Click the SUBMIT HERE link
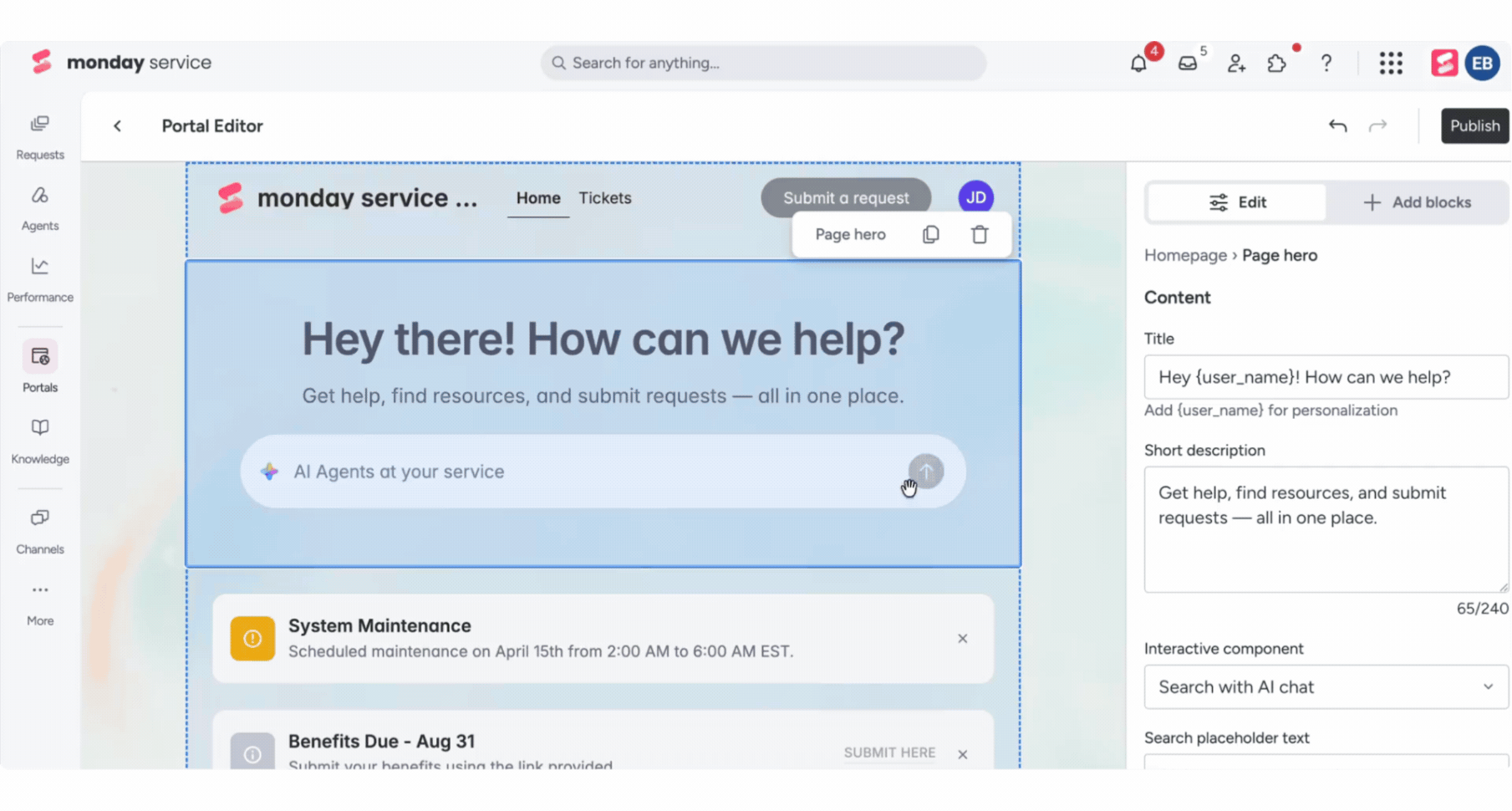 (889, 752)
